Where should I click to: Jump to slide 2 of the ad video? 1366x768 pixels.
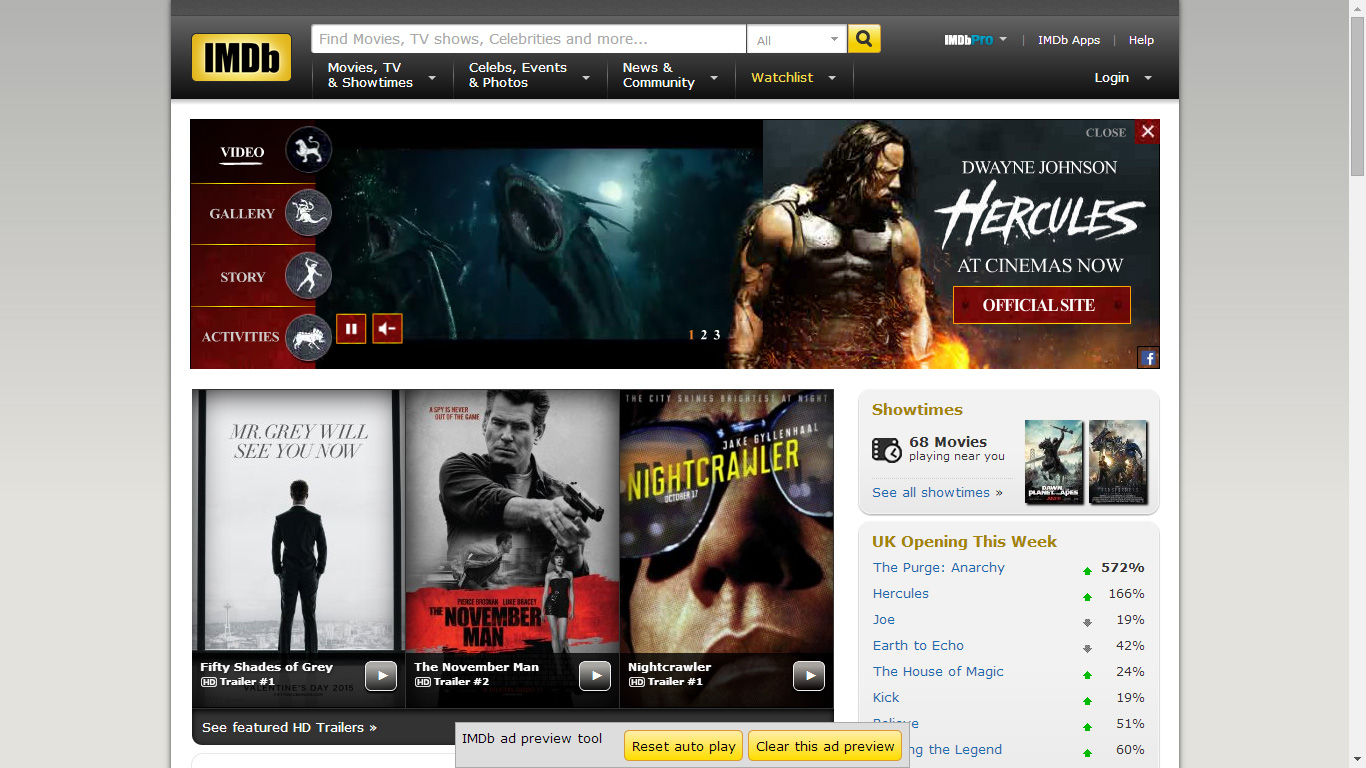[x=704, y=335]
